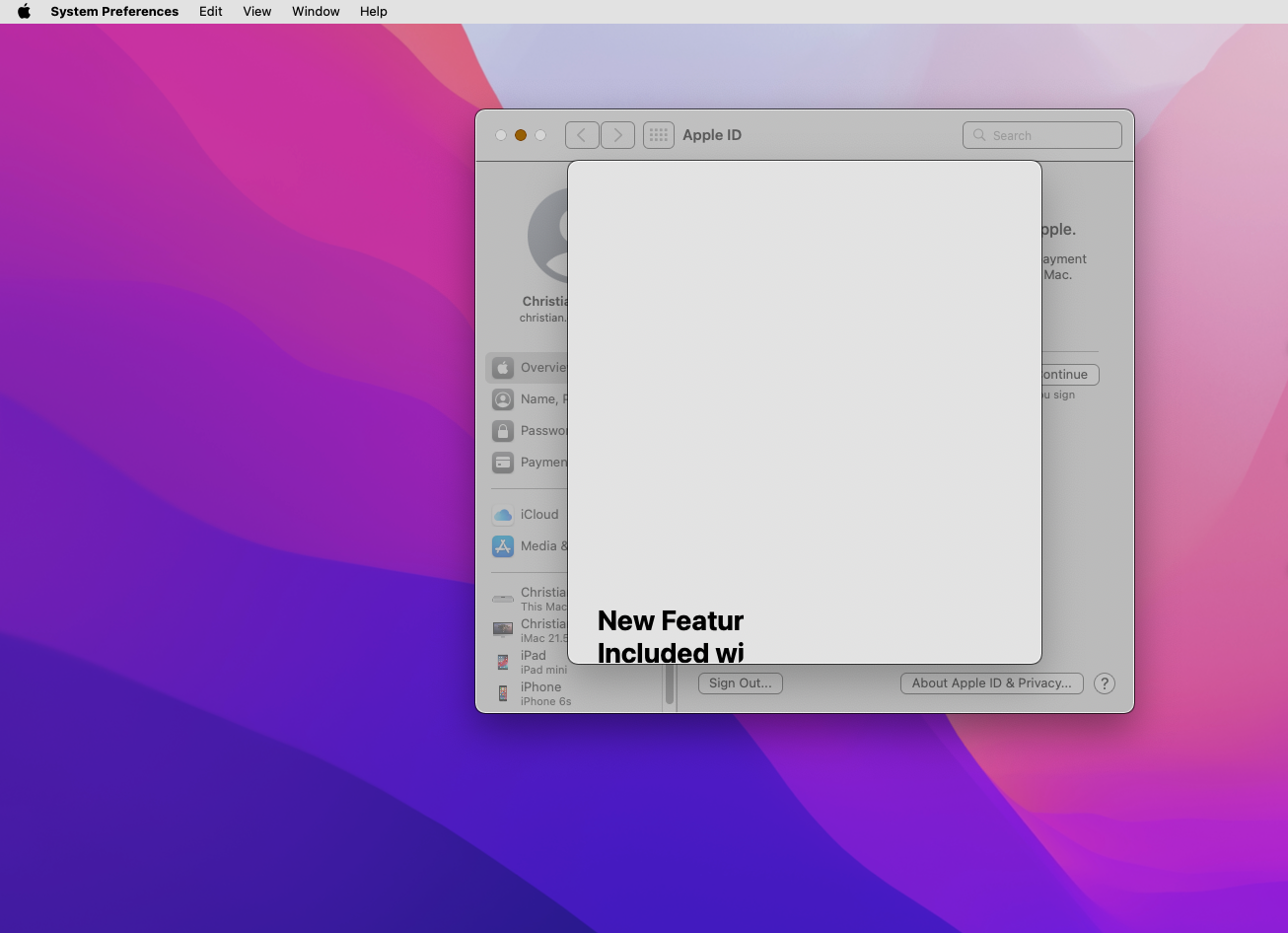
Task: Select the Name person icon
Action: tap(503, 399)
